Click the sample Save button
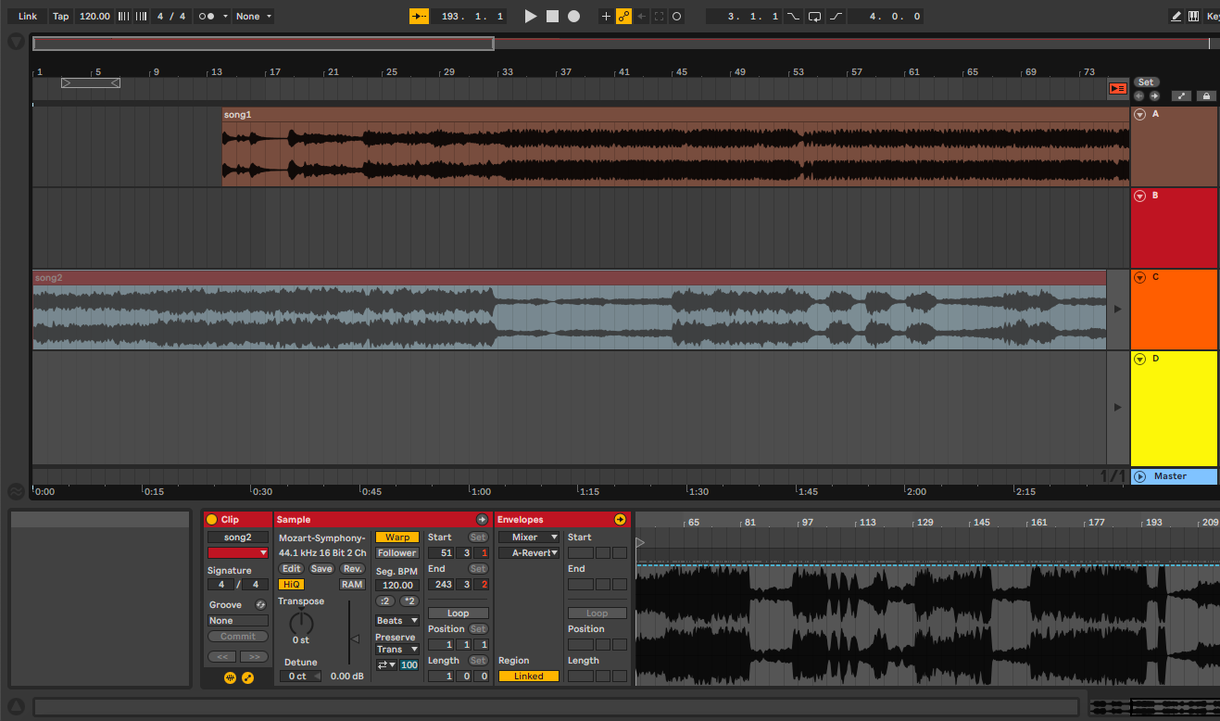The image size is (1220, 721). 321,569
